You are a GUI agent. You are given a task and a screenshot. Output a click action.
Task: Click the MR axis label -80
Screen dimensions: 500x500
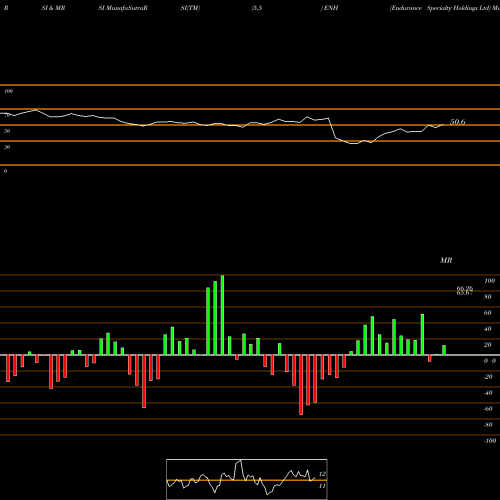pos(488,425)
